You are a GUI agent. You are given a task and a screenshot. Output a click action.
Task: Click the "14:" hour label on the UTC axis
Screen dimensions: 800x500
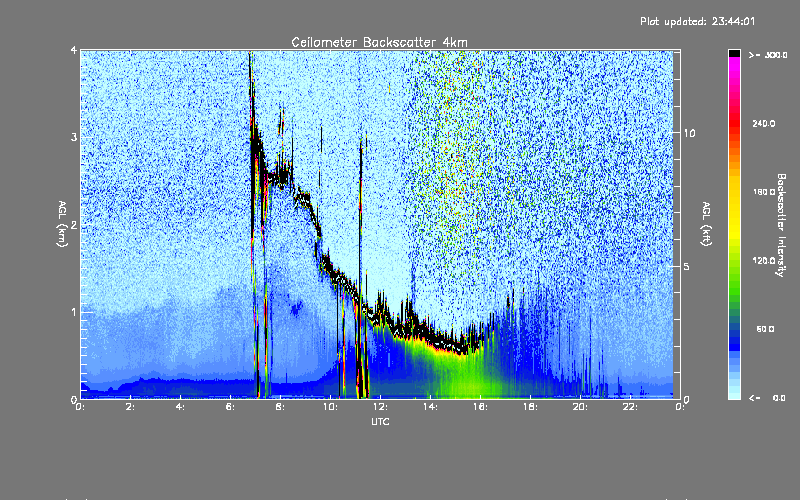tap(430, 407)
